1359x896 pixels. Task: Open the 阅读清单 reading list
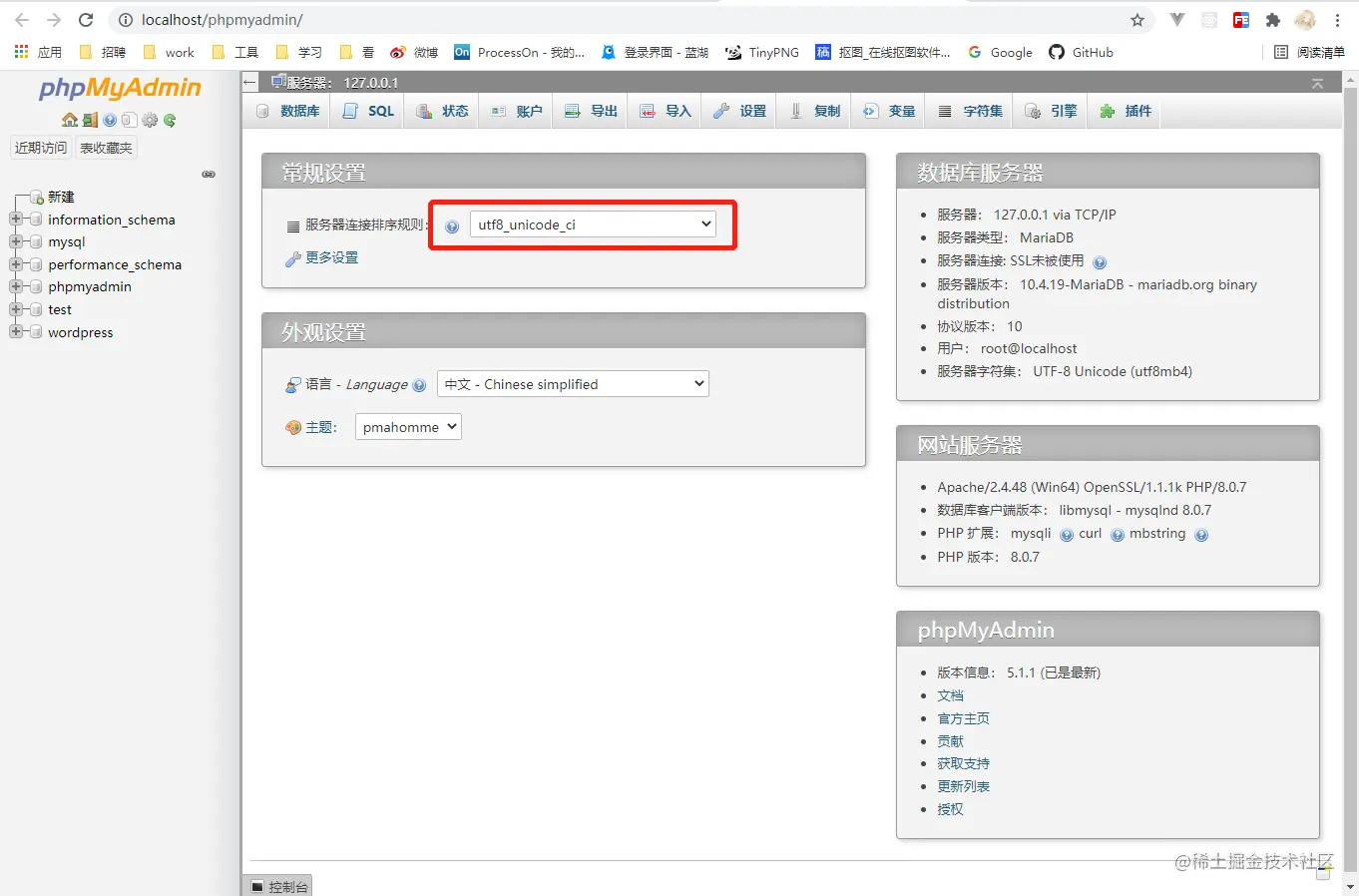click(x=1309, y=52)
